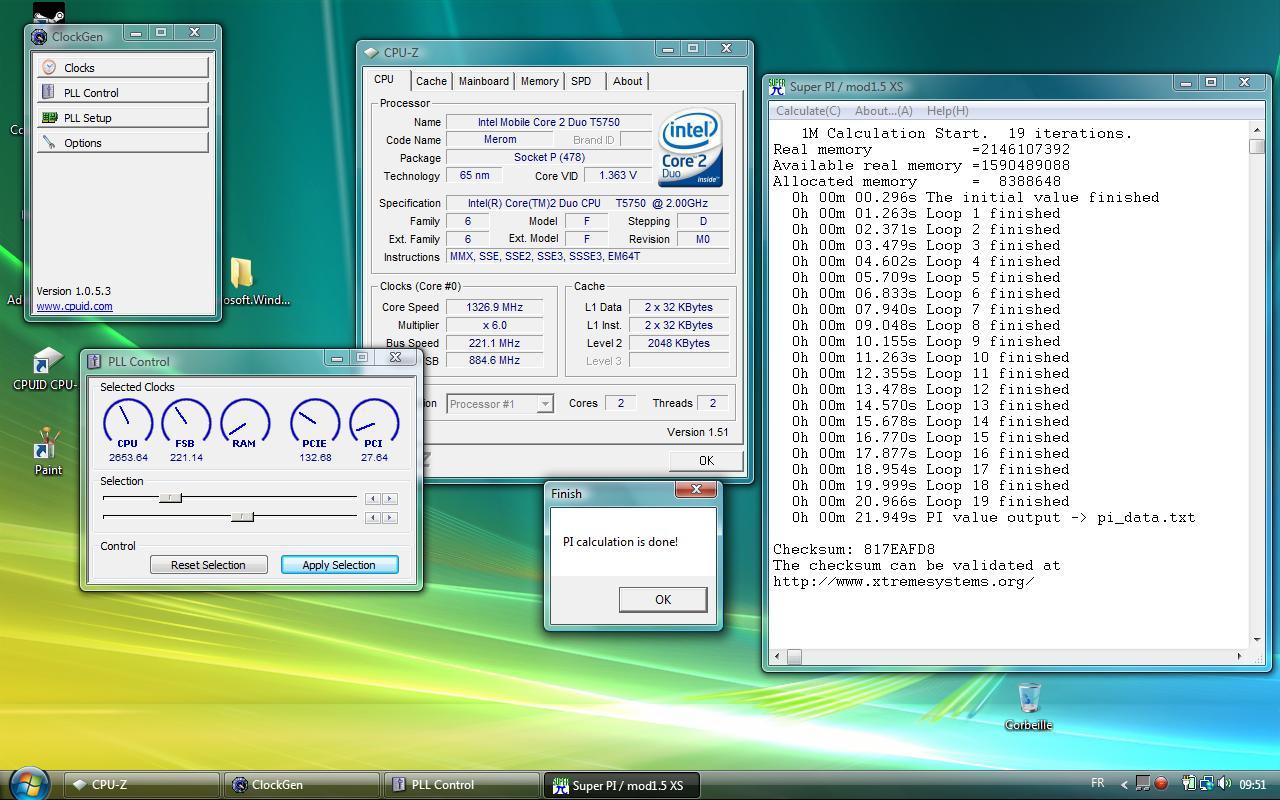Viewport: 1280px width, 800px height.
Task: Click the CPU gauge in PLL Control
Action: pyautogui.click(x=127, y=423)
